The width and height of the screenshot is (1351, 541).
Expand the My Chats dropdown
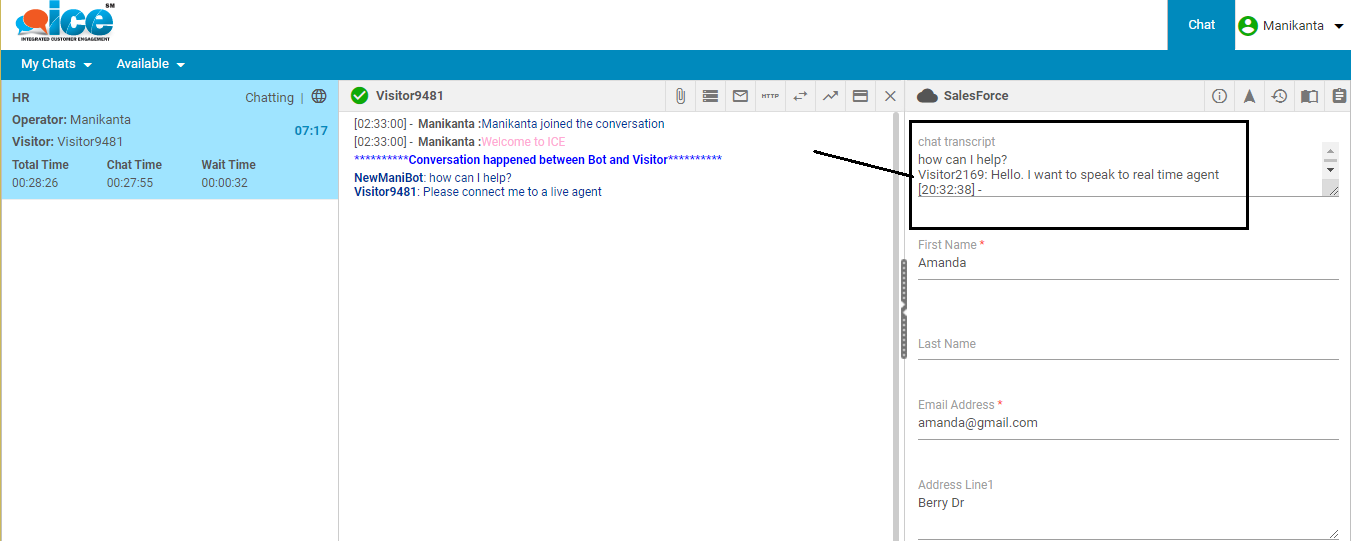(x=56, y=64)
